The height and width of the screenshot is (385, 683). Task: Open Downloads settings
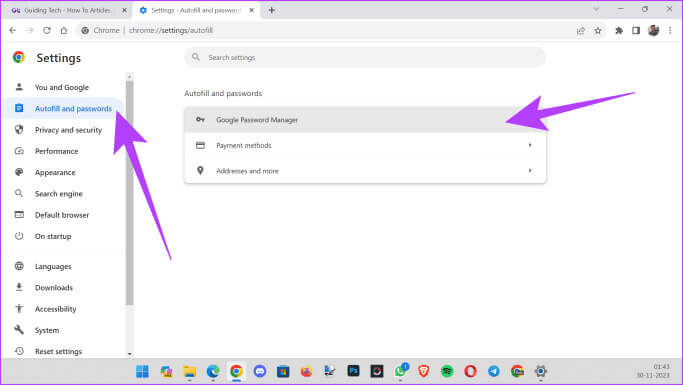click(65, 288)
